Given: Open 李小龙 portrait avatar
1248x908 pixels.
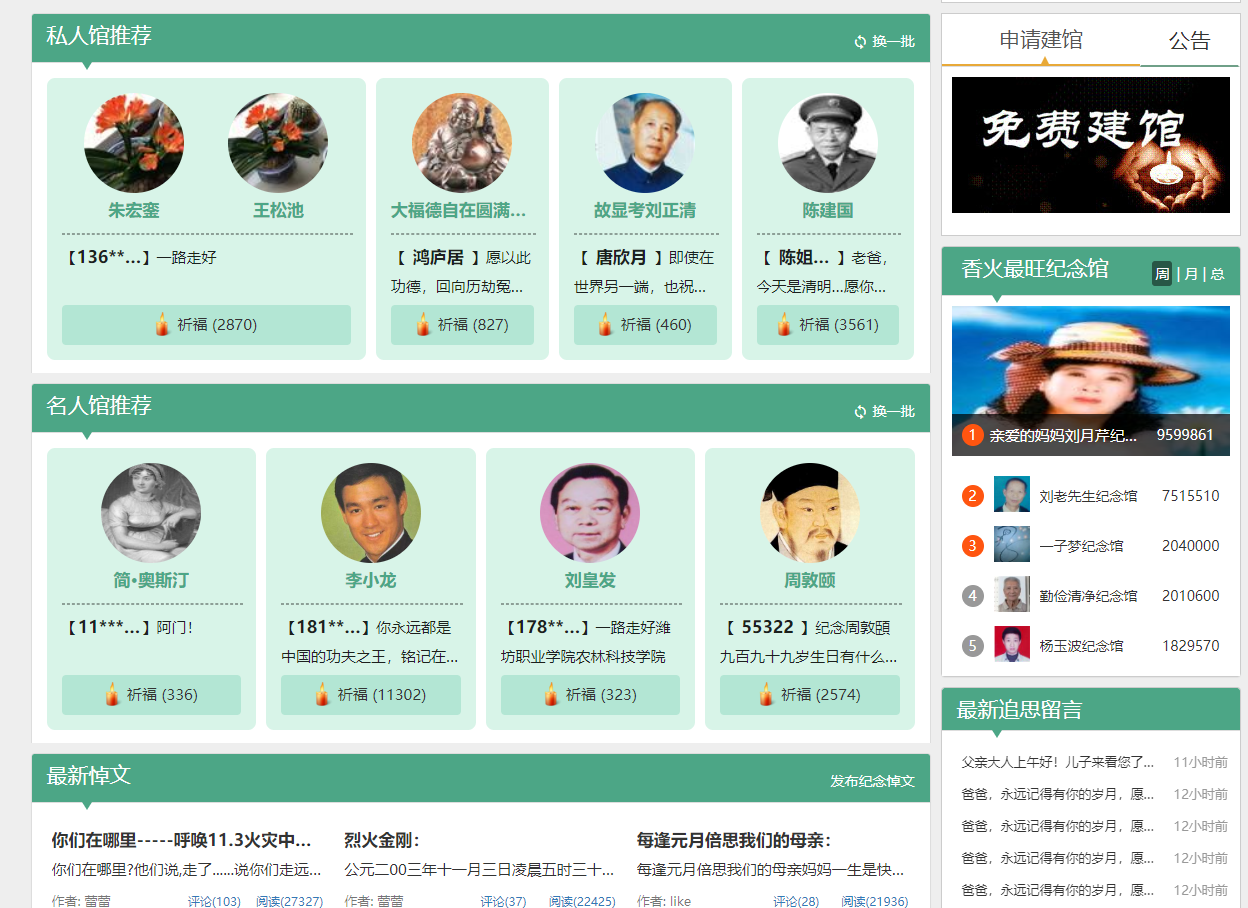Looking at the screenshot, I should tap(371, 513).
